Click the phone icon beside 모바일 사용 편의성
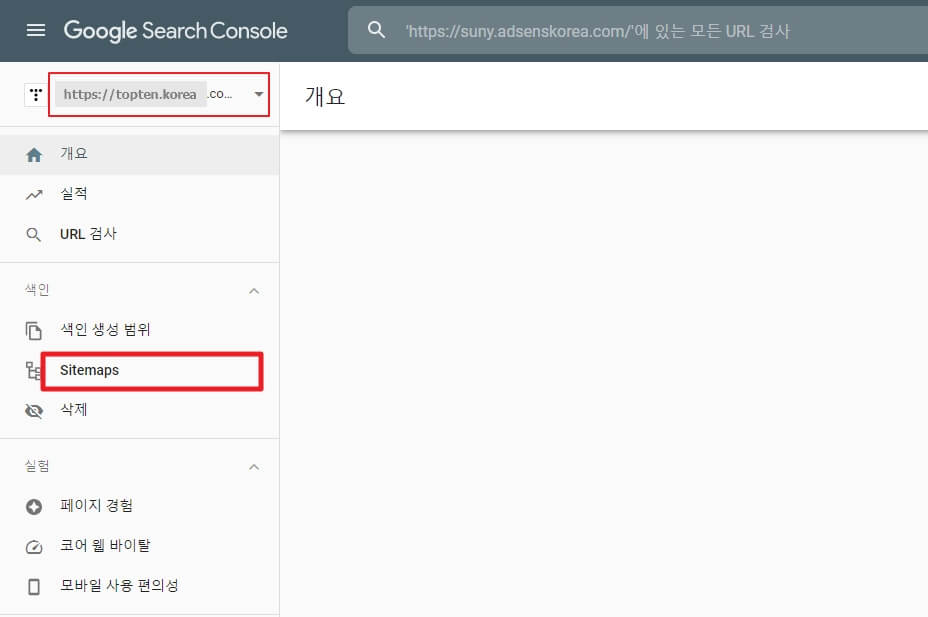Viewport: 928px width, 617px height. 34,587
